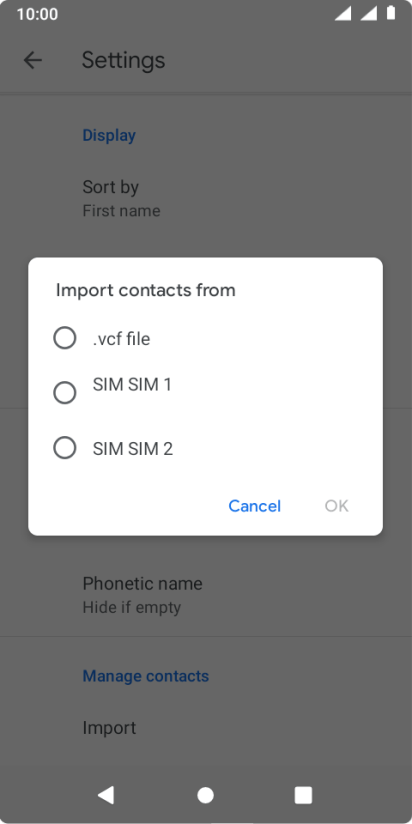This screenshot has width=412, height=824.
Task: Tap the SIM SIM 2 option label
Action: click(x=133, y=449)
